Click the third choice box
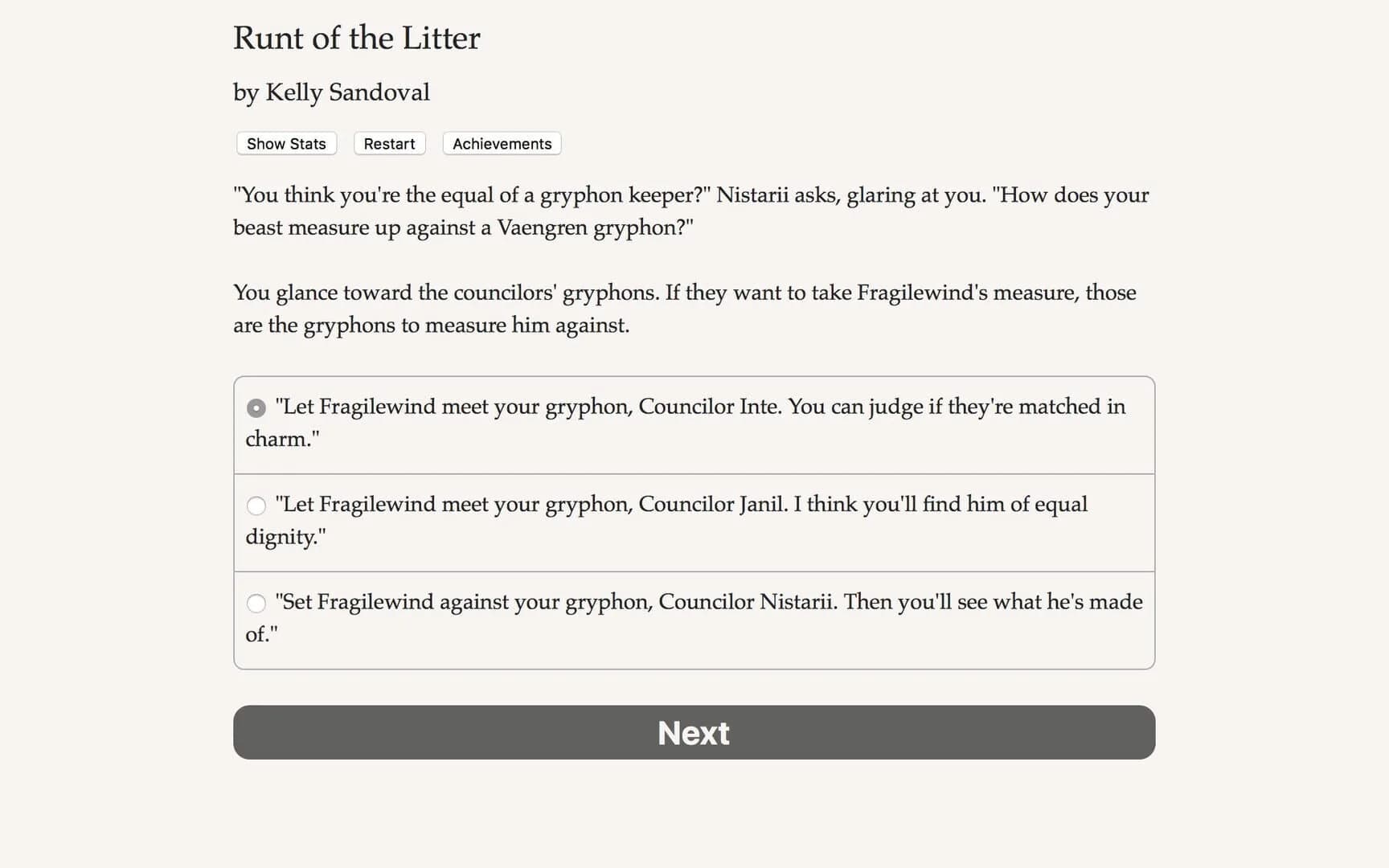This screenshot has width=1389, height=868. [x=693, y=619]
